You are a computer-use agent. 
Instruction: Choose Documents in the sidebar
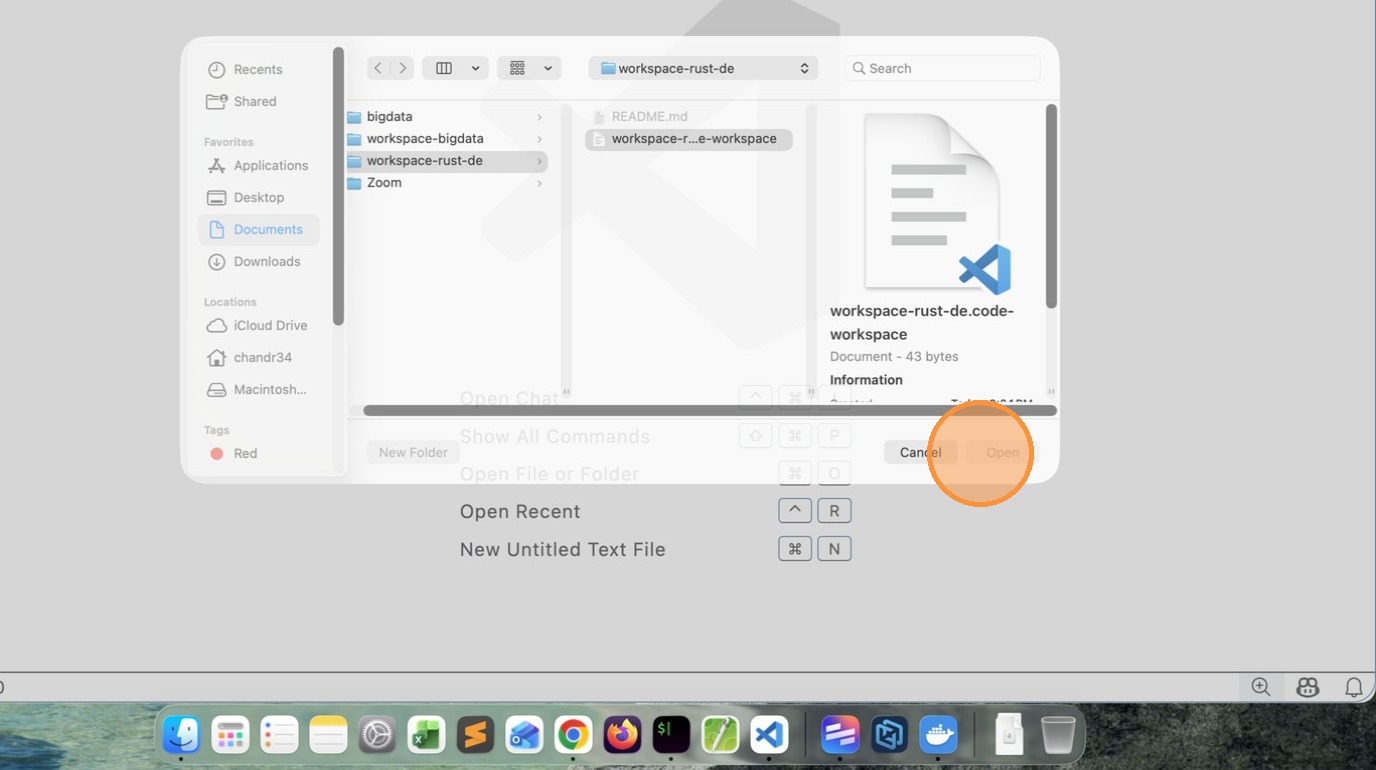259,229
